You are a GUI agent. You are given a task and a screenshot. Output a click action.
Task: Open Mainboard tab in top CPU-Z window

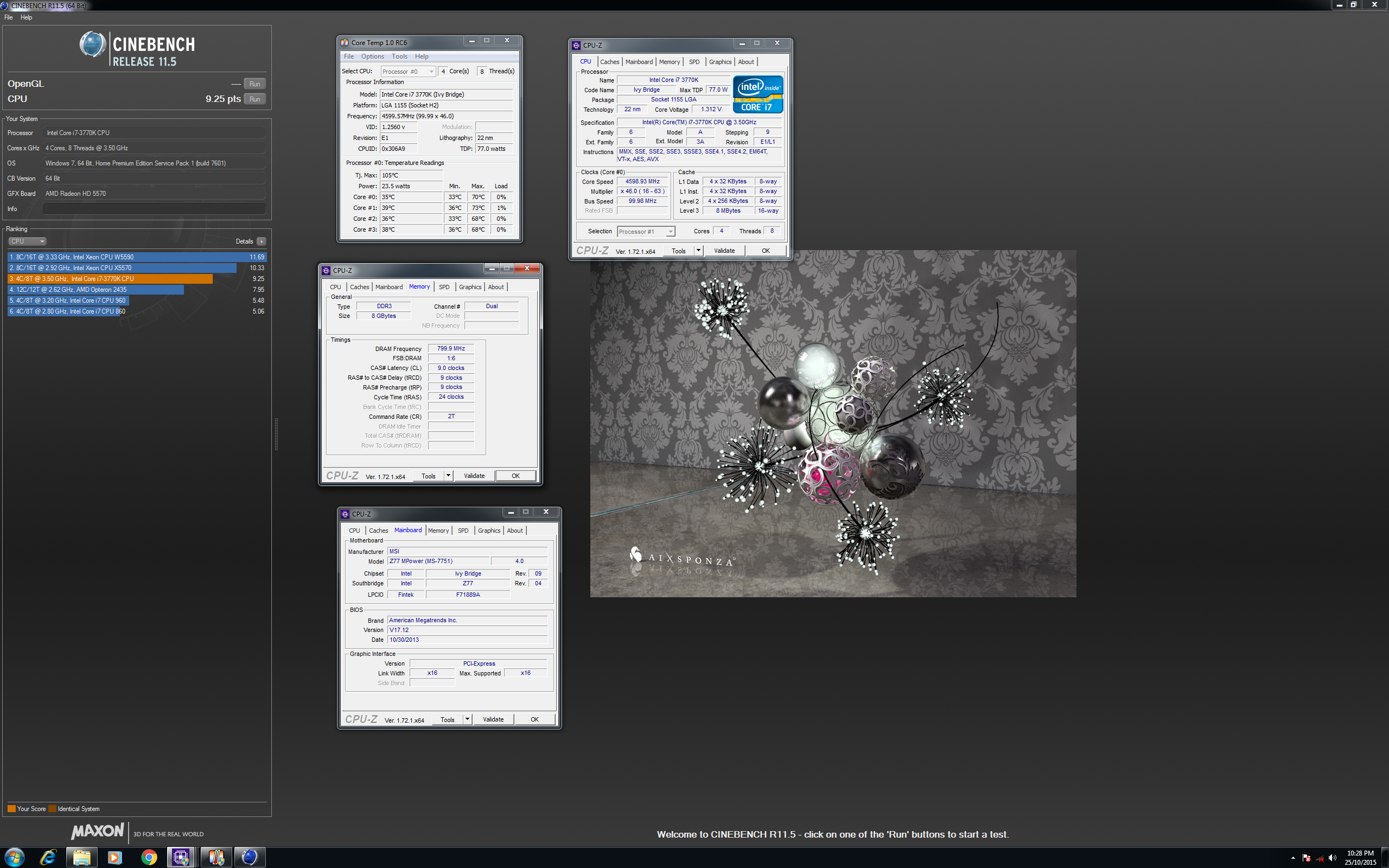point(639,61)
